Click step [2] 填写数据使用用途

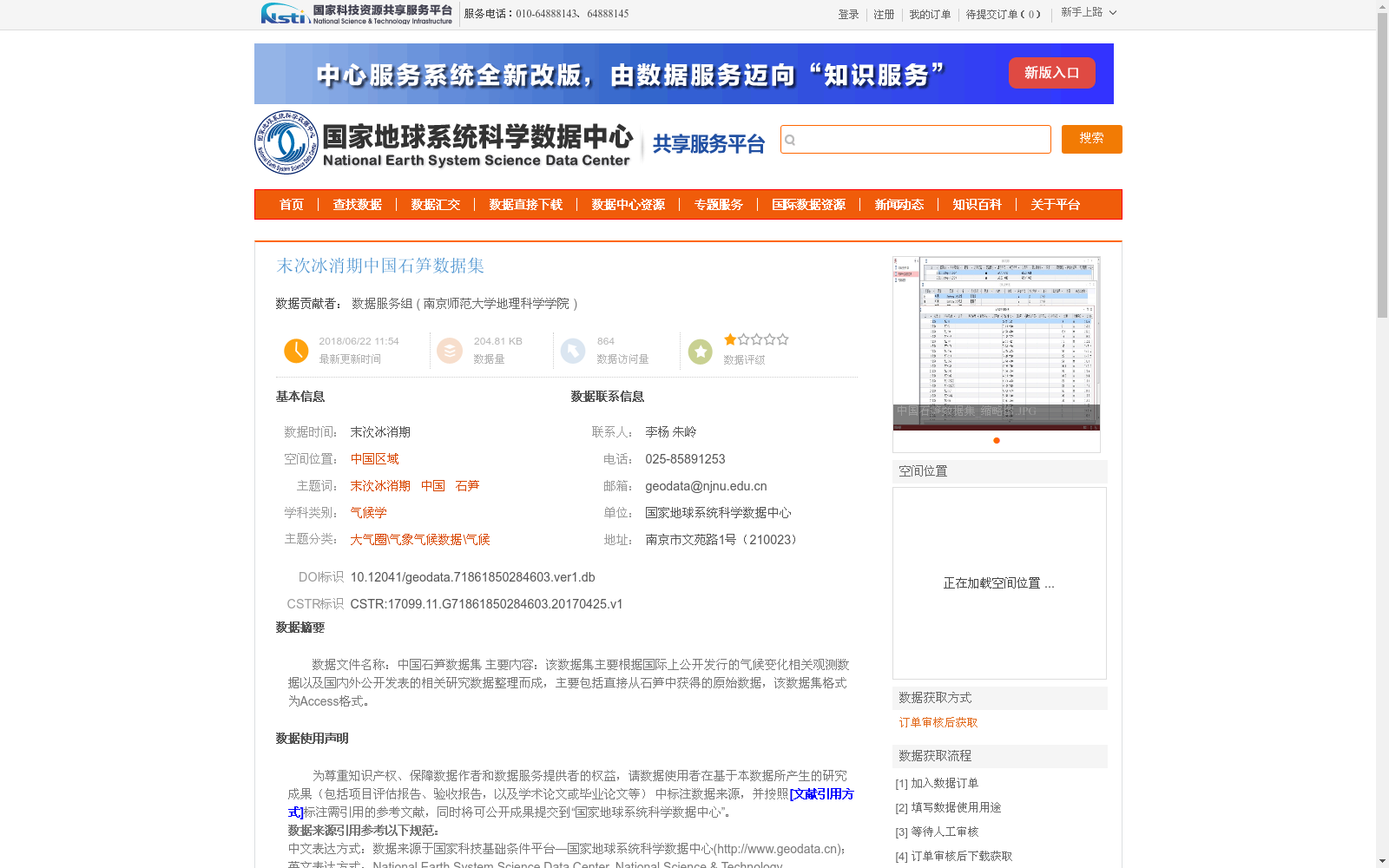(948, 808)
